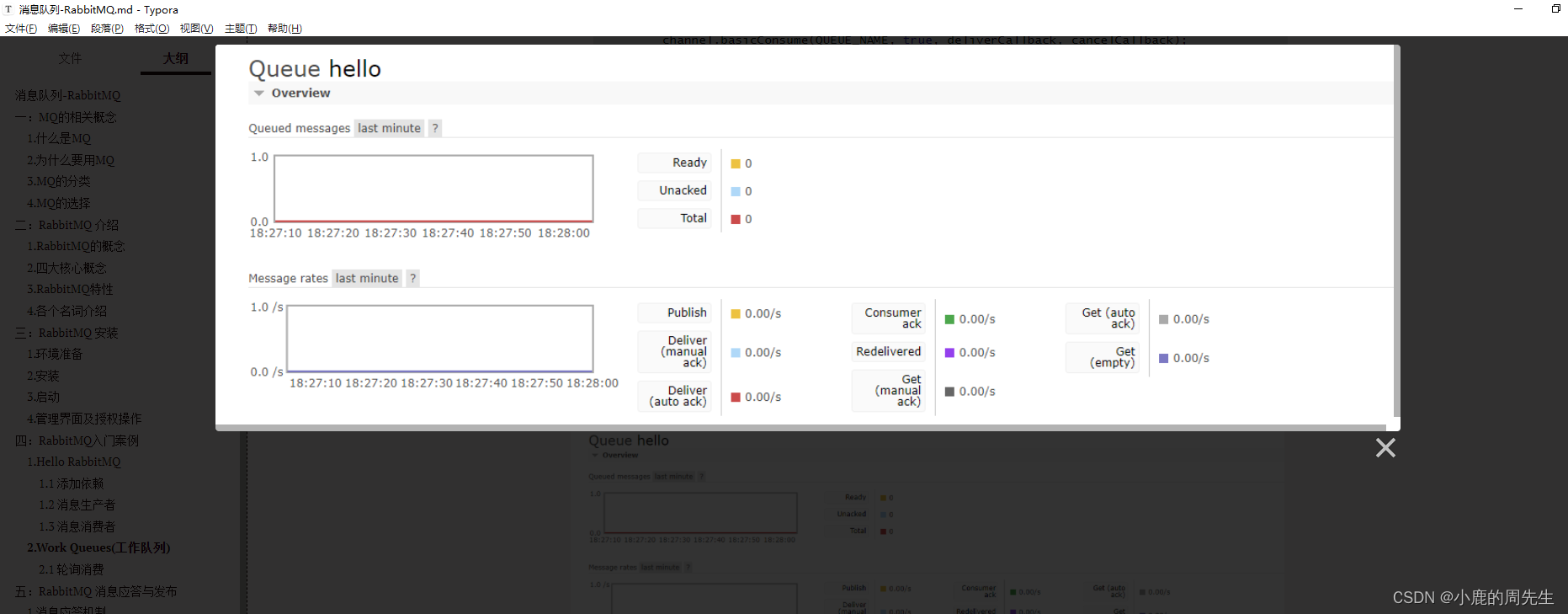Click the dark gray Get (manual ack) swatch

coord(949,391)
